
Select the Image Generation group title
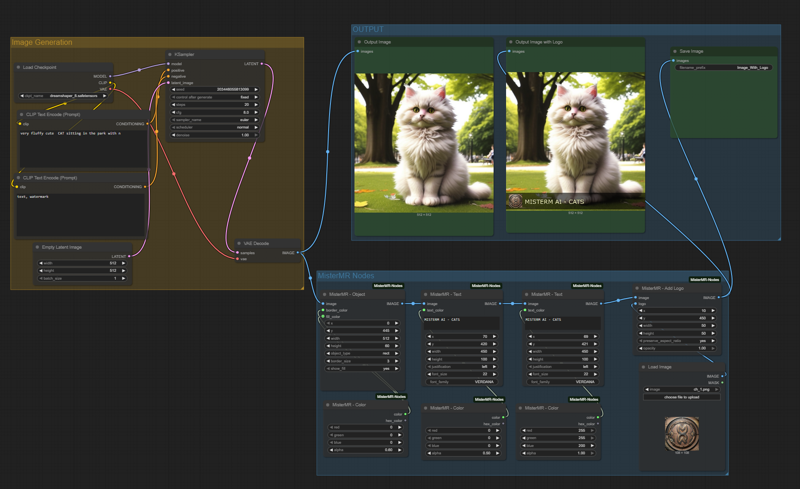click(42, 42)
